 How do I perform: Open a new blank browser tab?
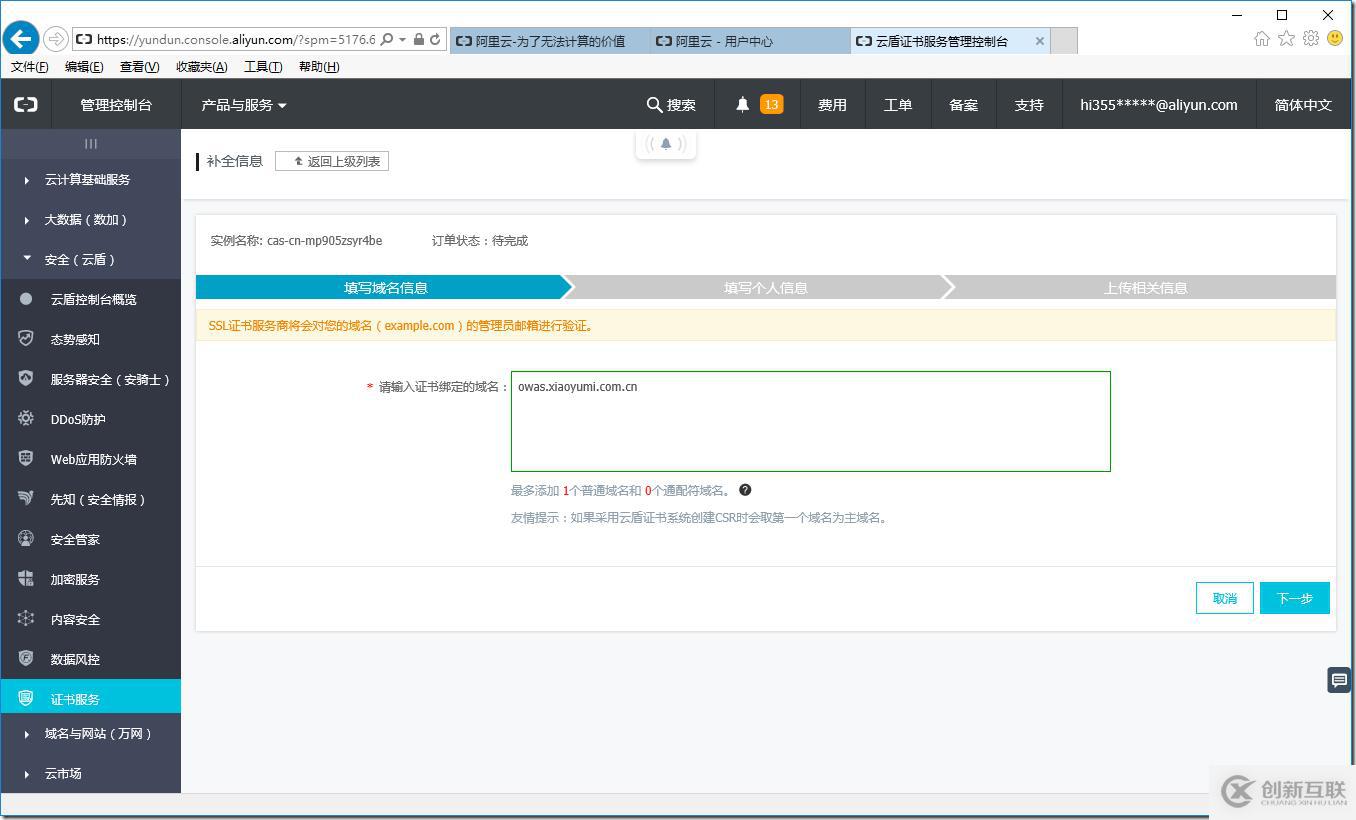[x=1065, y=41]
